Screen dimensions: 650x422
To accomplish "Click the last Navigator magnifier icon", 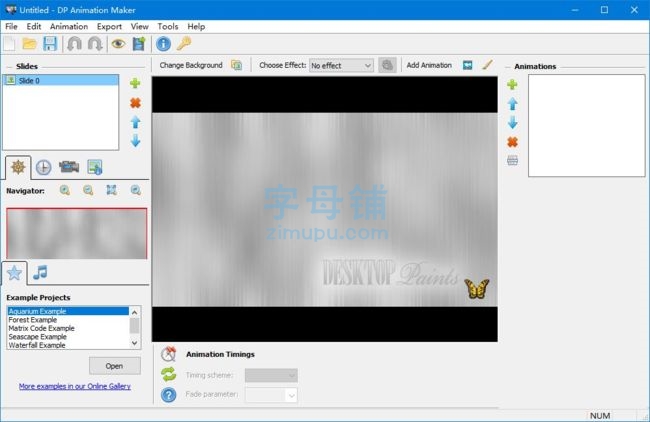I will (136, 190).
